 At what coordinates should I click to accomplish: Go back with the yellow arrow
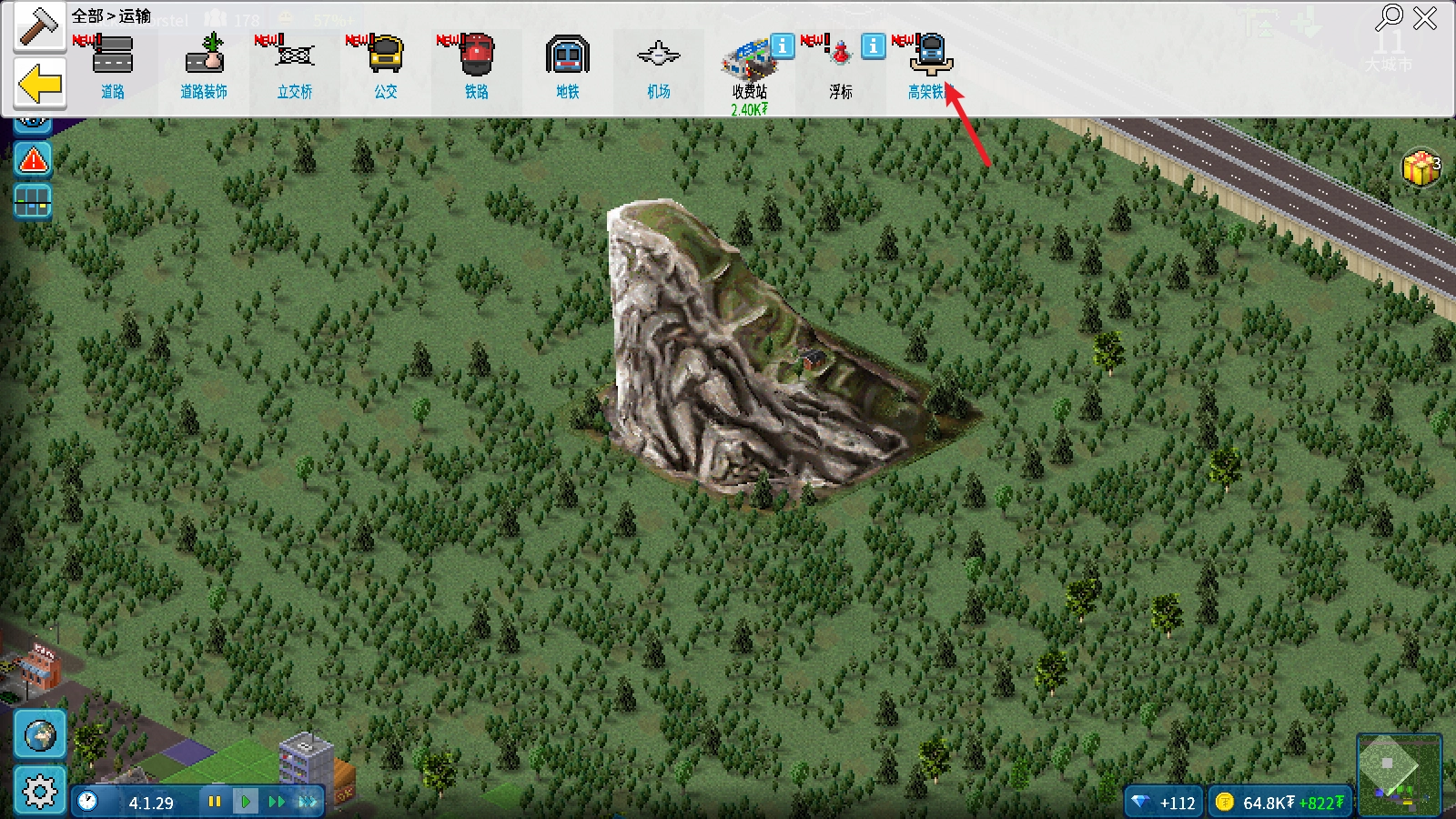pos(40,86)
